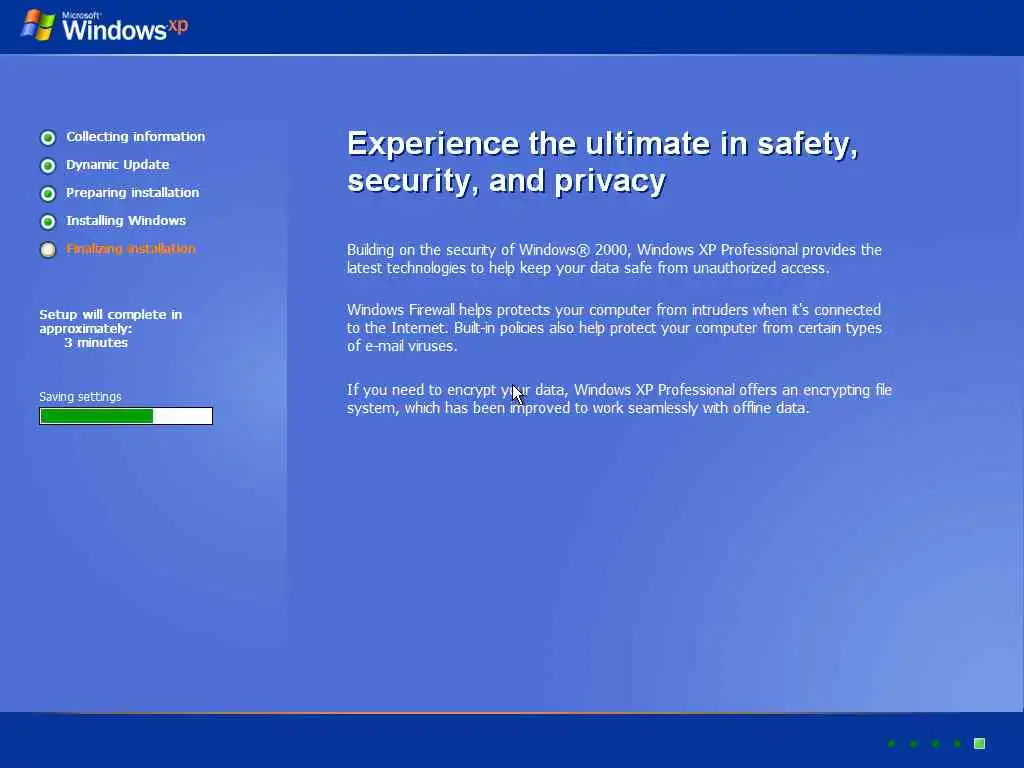Click the paragraph starting 'Building on the security'
The image size is (1024, 768).
[615, 259]
